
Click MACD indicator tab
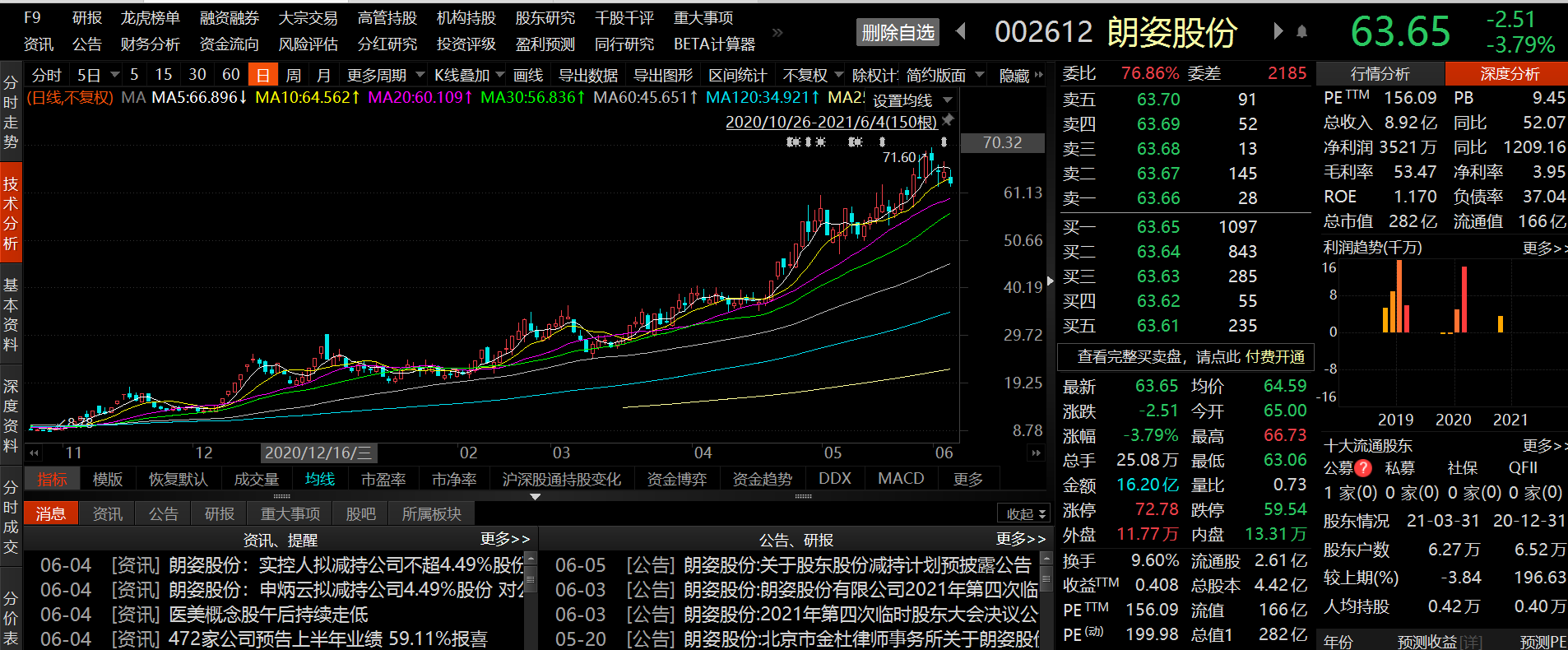(x=901, y=478)
